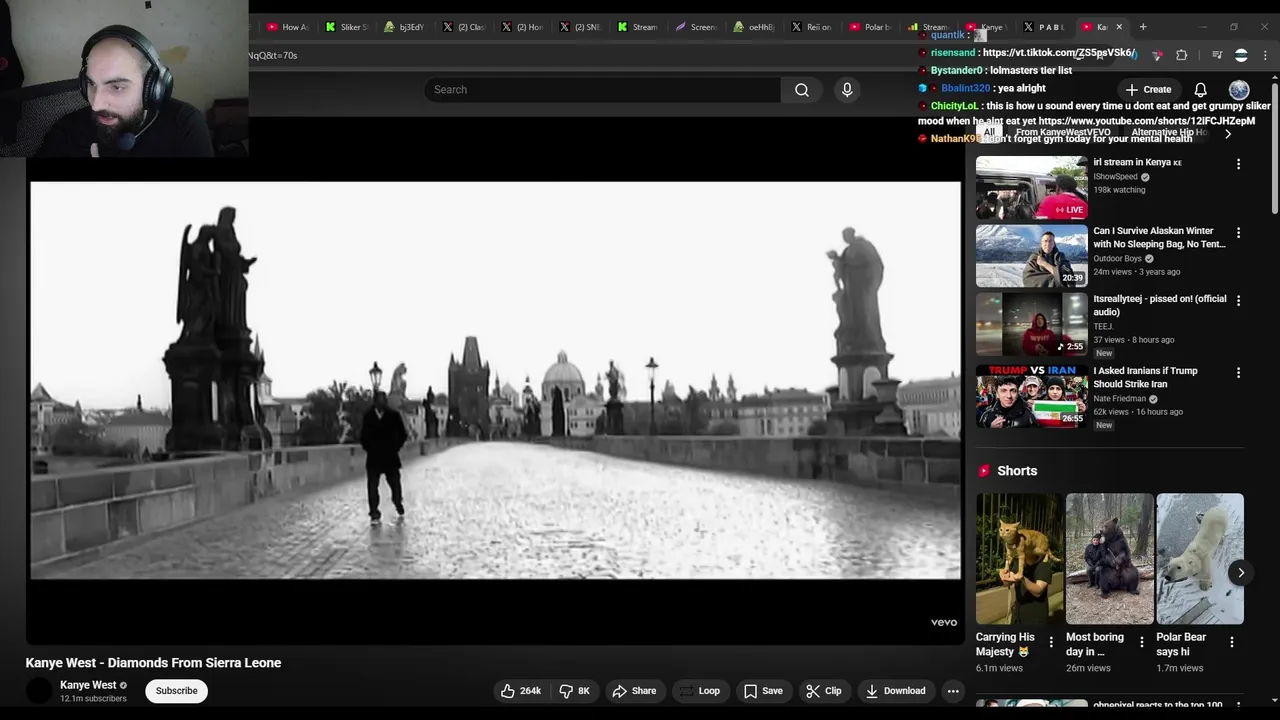Open options menu for 'irl stream in Kenya'

point(1238,164)
